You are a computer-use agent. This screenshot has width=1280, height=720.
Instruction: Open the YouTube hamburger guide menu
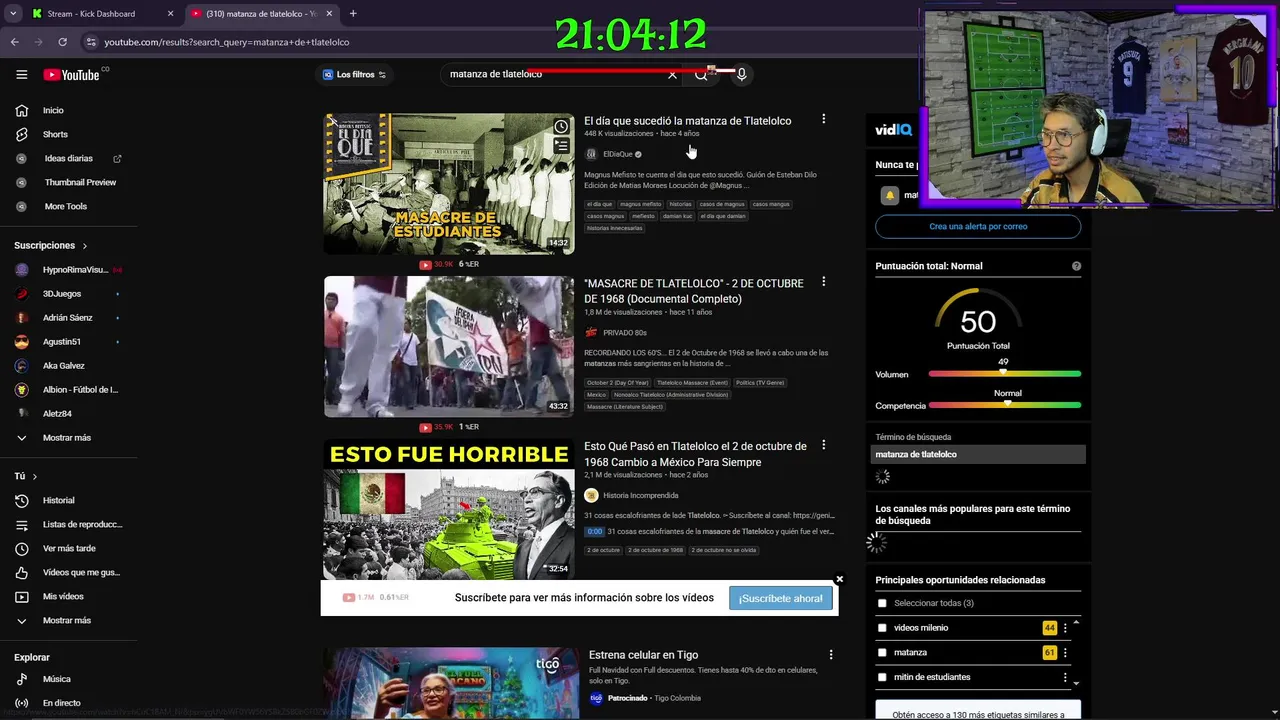tap(21, 75)
